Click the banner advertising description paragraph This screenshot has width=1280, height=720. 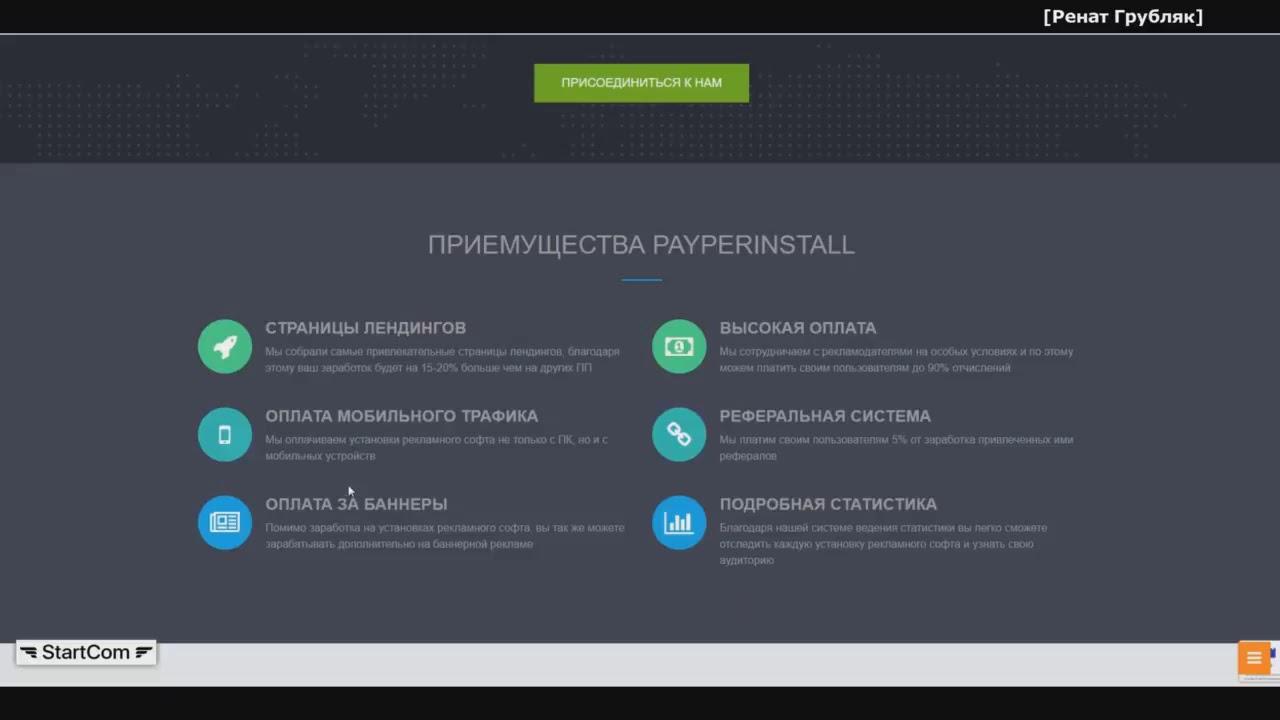pyautogui.click(x=445, y=536)
